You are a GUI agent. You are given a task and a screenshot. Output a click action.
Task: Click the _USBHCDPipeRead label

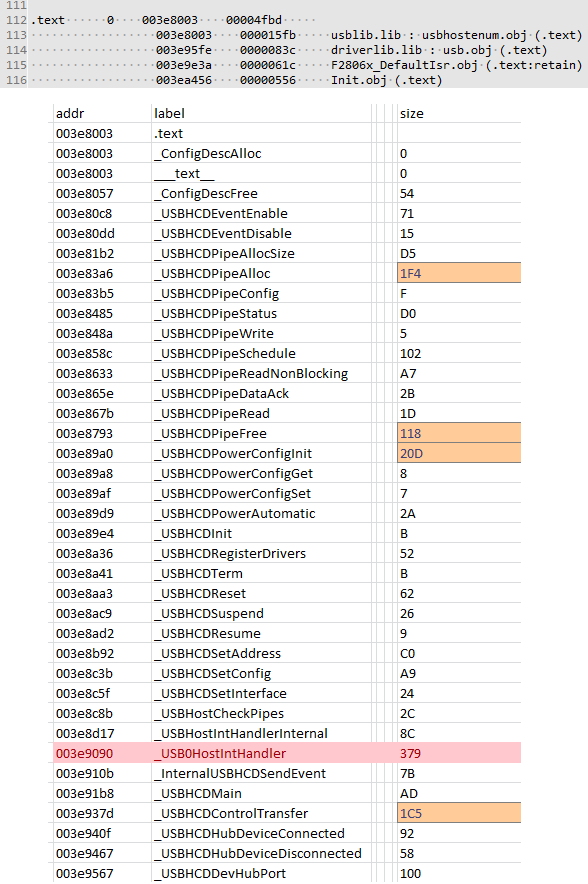212,414
